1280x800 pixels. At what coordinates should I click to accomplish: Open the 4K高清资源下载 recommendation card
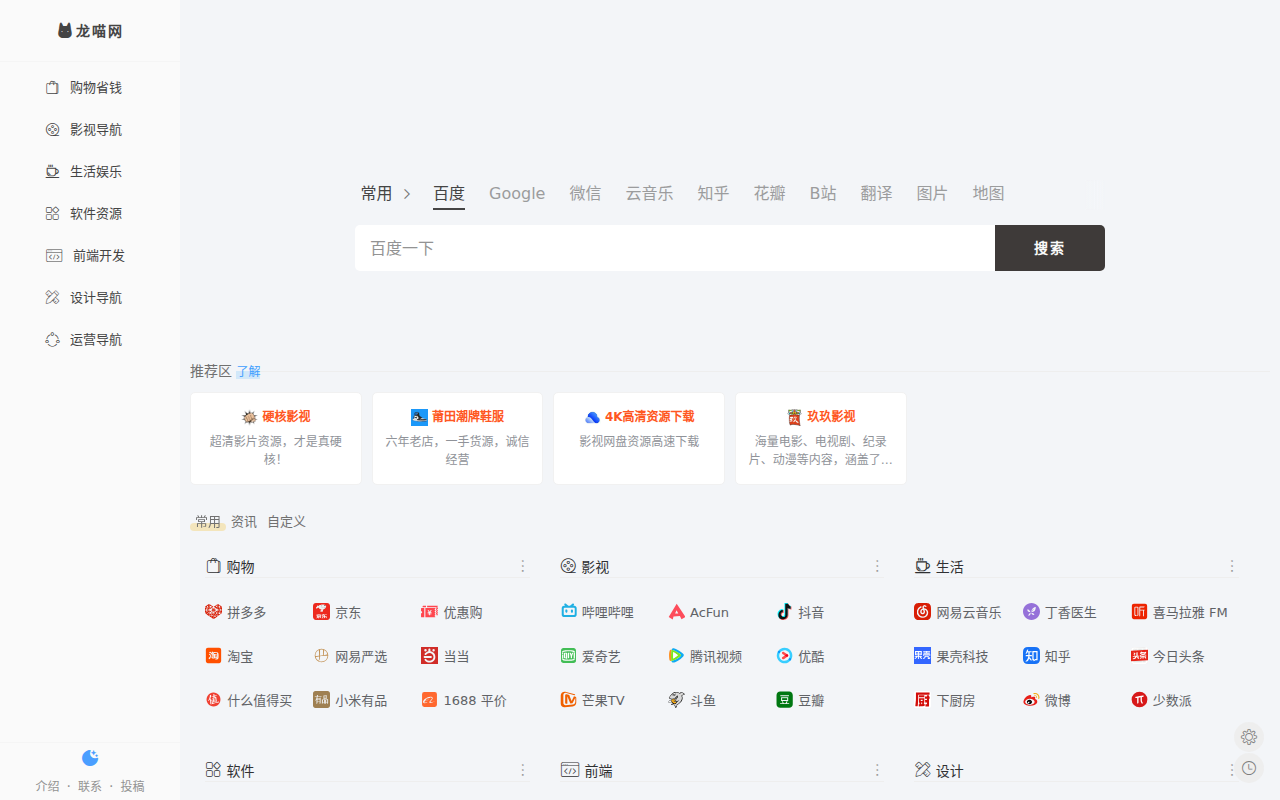tap(639, 439)
